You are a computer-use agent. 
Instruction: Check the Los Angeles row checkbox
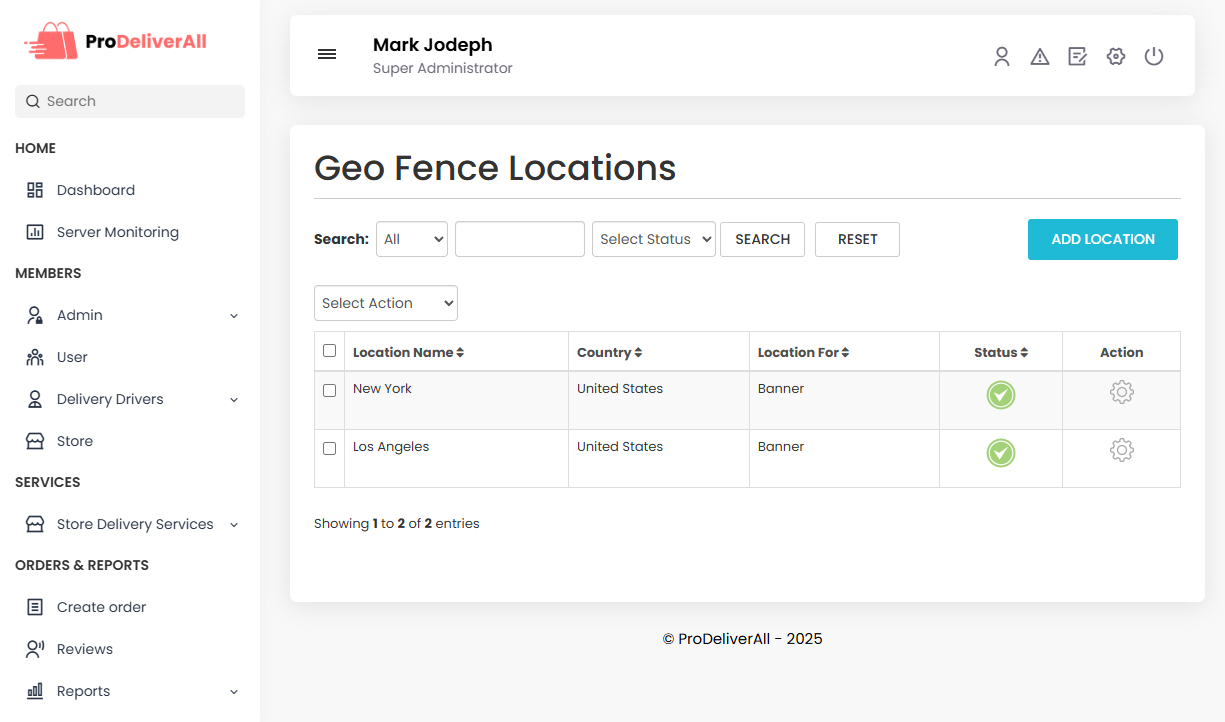330,448
